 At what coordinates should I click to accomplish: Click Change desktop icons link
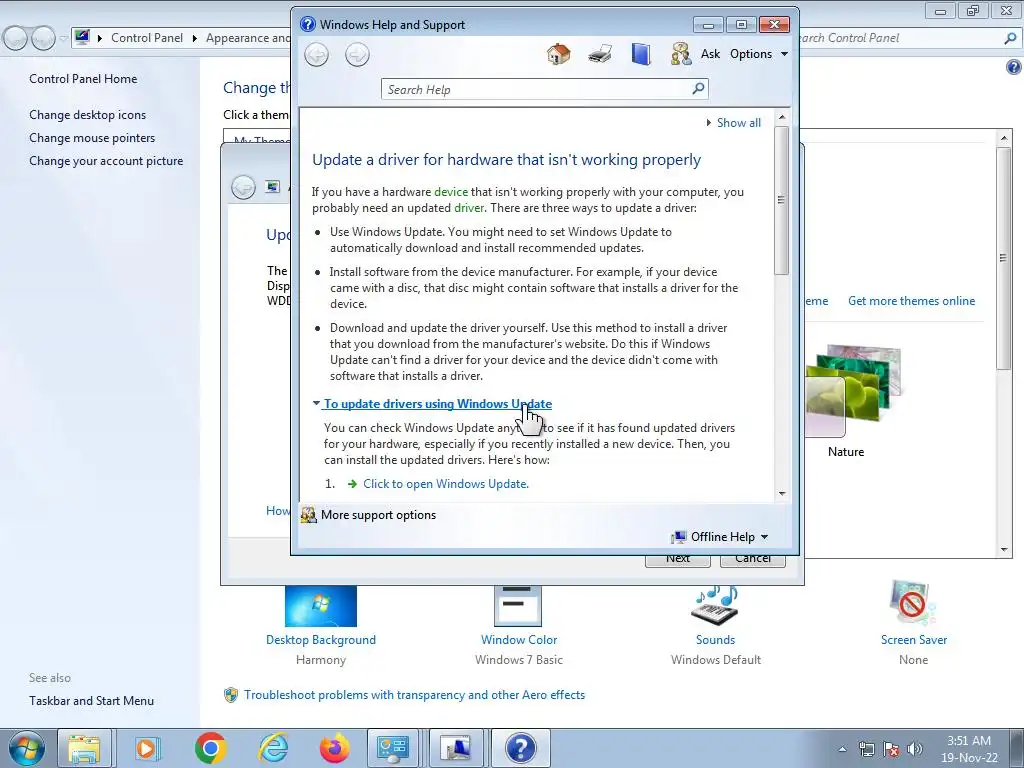pyautogui.click(x=88, y=115)
